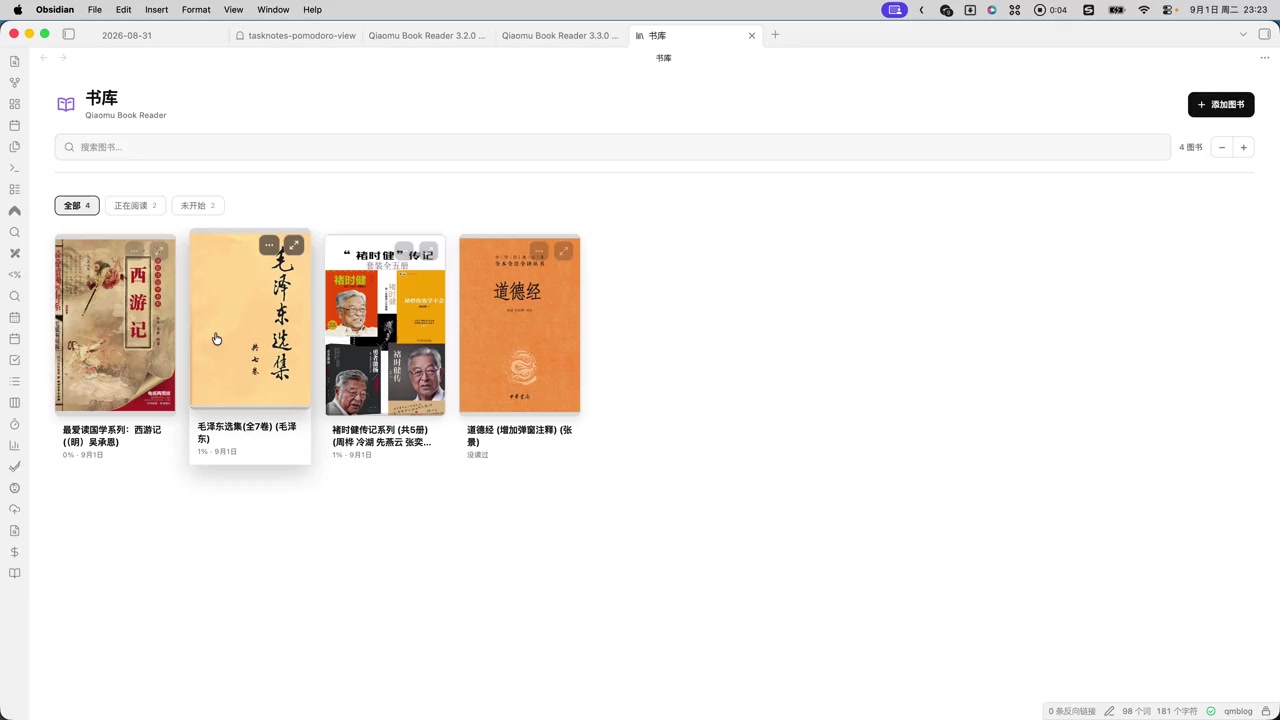Open the 西游记 book cover
The image size is (1280, 720).
[115, 325]
